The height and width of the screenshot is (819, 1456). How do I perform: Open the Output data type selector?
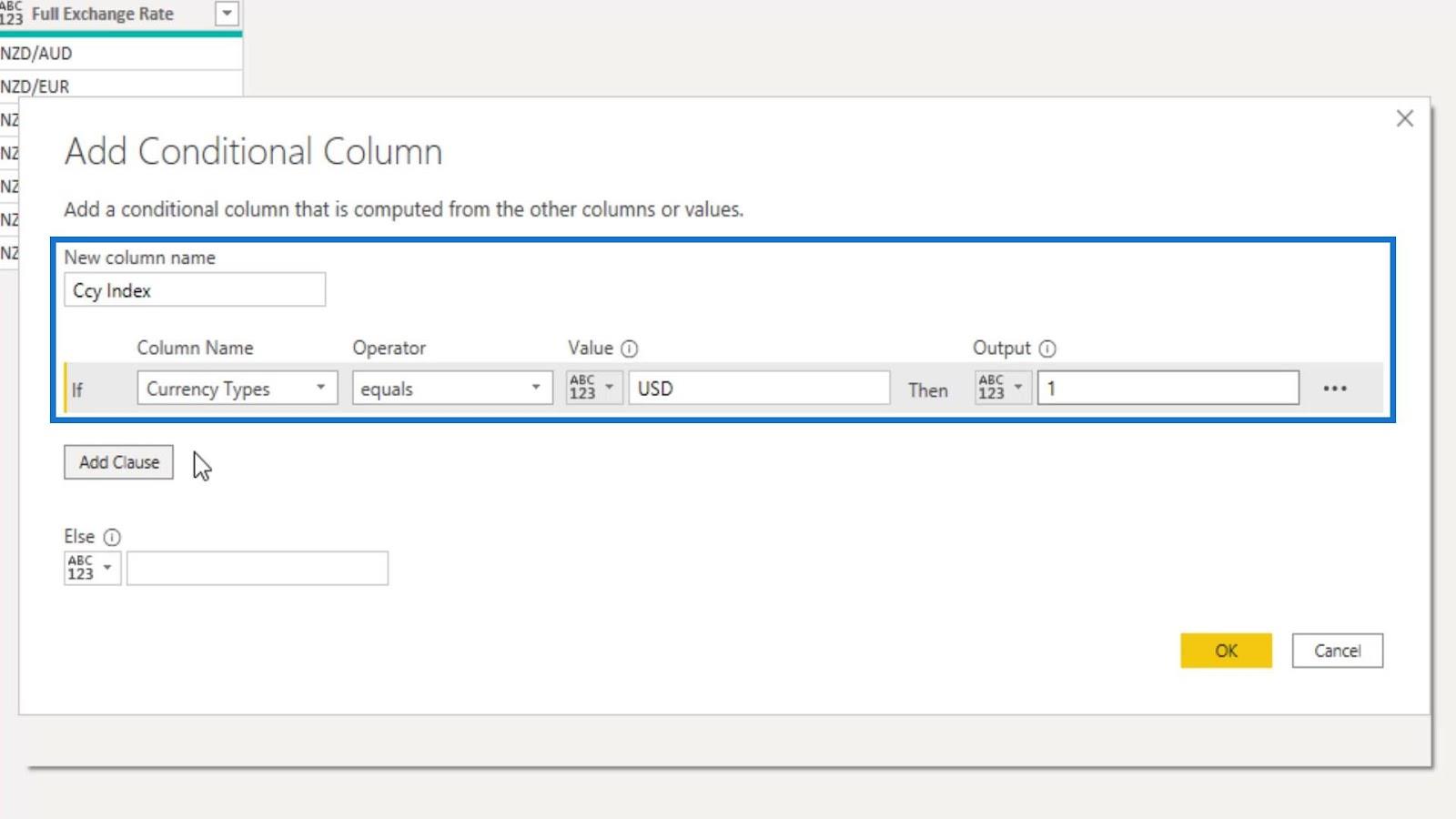[x=1003, y=388]
